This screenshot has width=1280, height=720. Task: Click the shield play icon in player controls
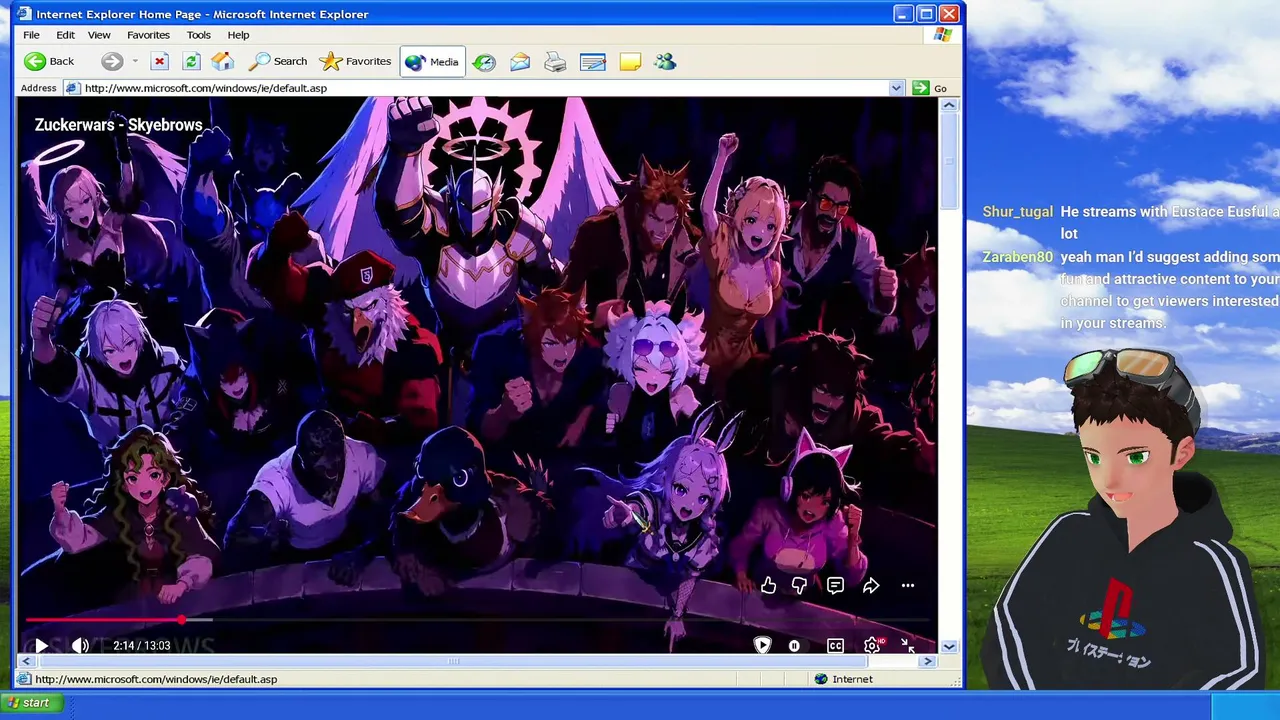tap(762, 646)
